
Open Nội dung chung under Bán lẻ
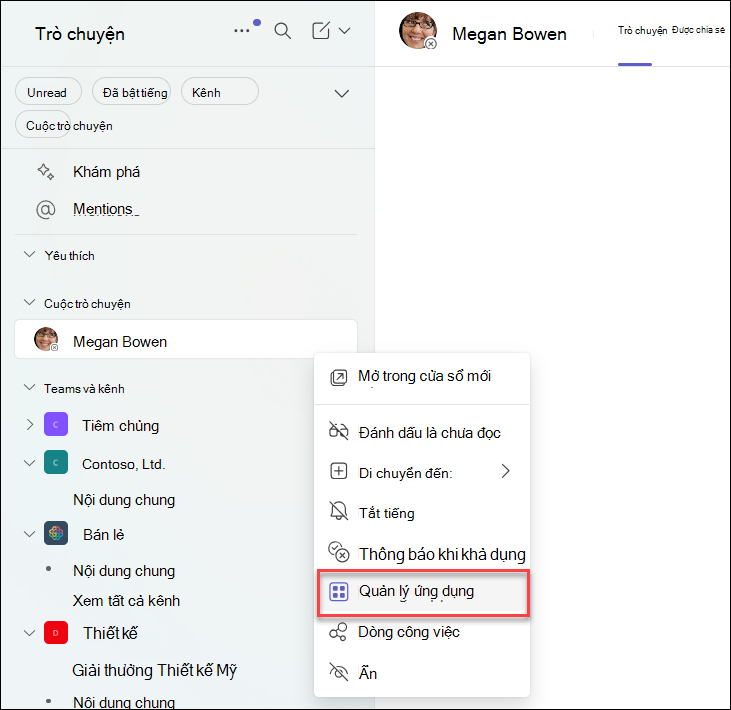[124, 571]
